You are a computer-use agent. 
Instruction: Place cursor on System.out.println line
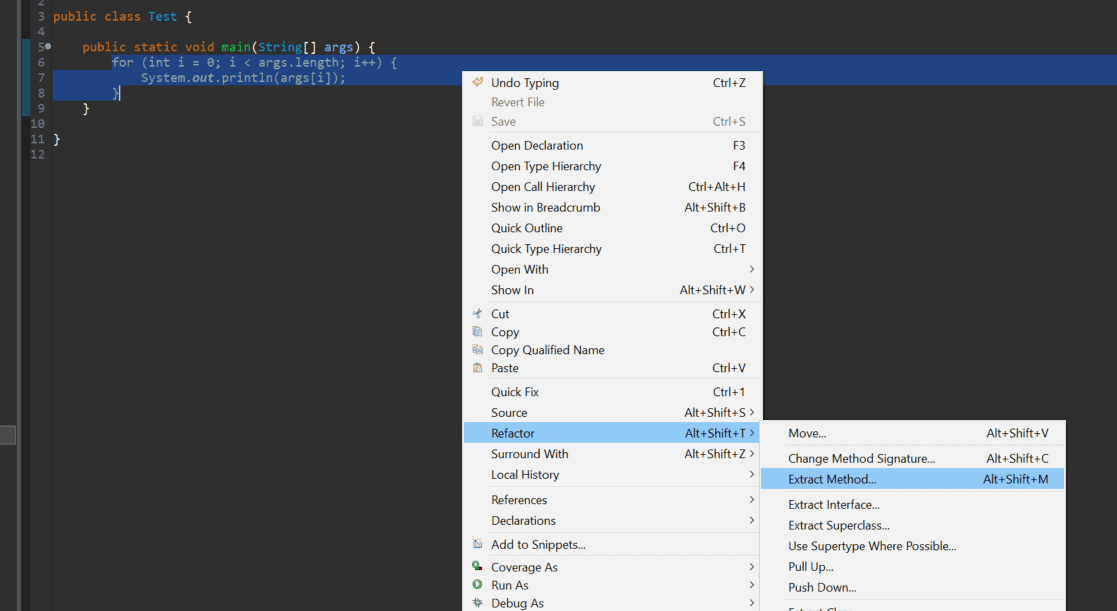tap(243, 78)
